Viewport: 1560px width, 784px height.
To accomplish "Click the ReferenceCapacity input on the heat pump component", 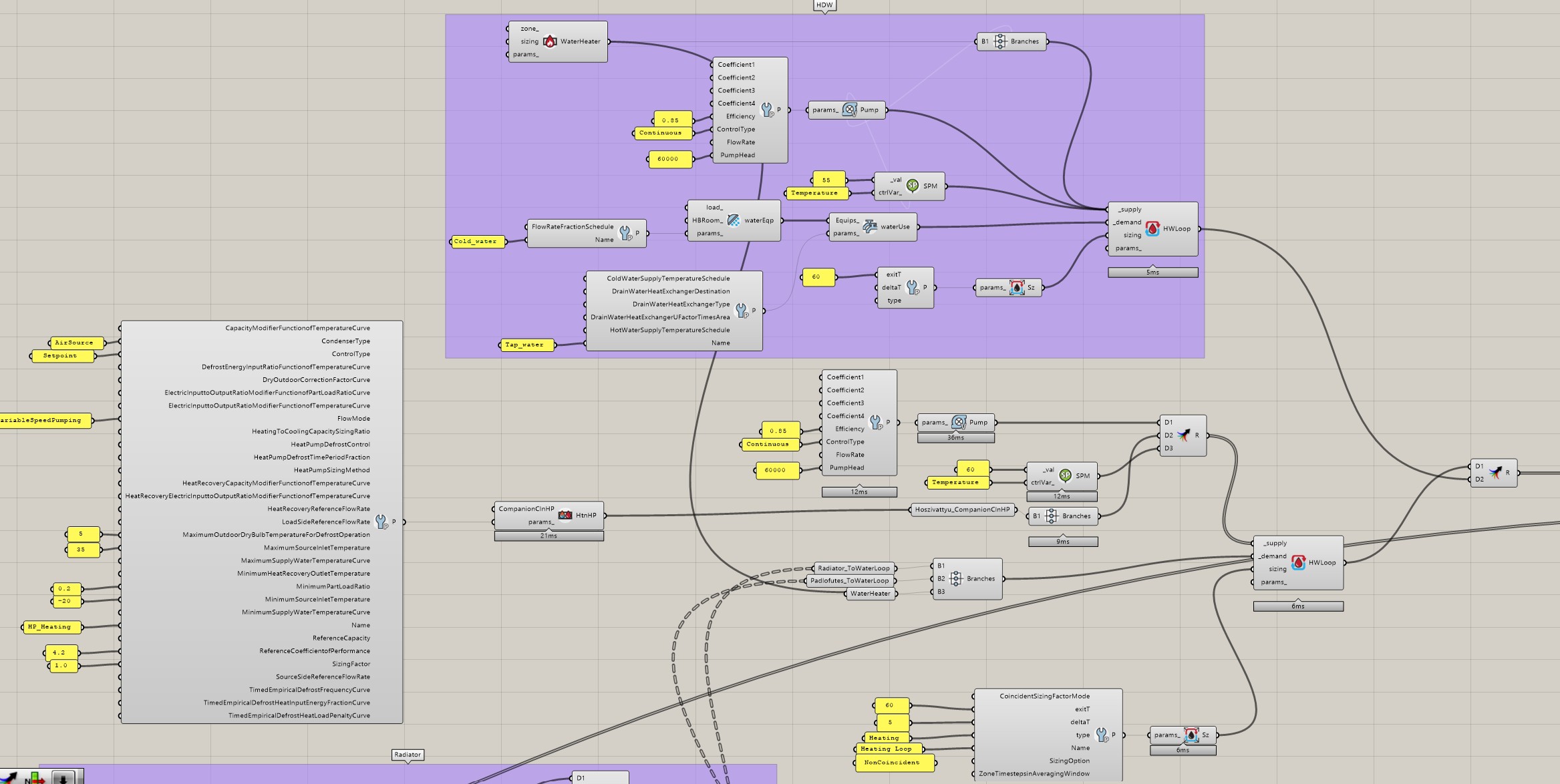I will [x=341, y=638].
